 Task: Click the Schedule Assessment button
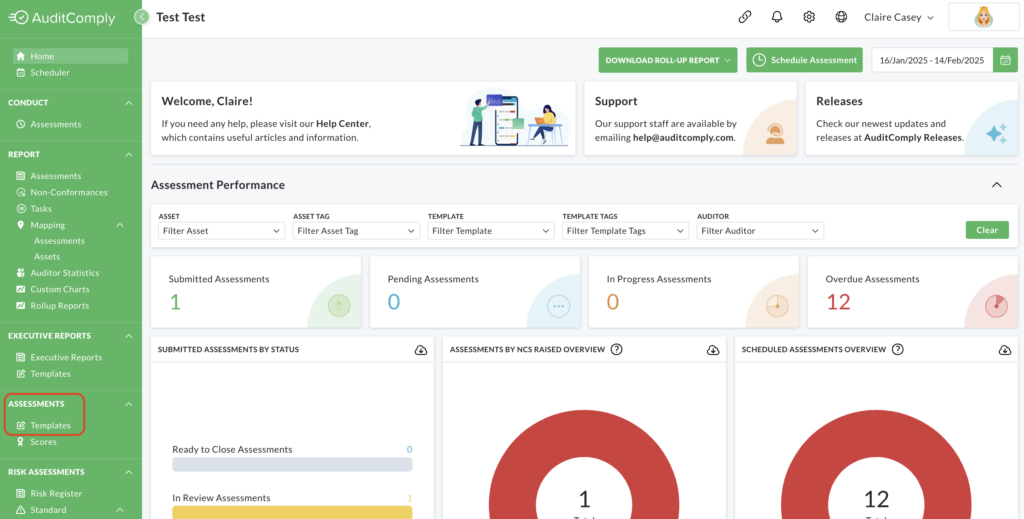click(x=804, y=60)
